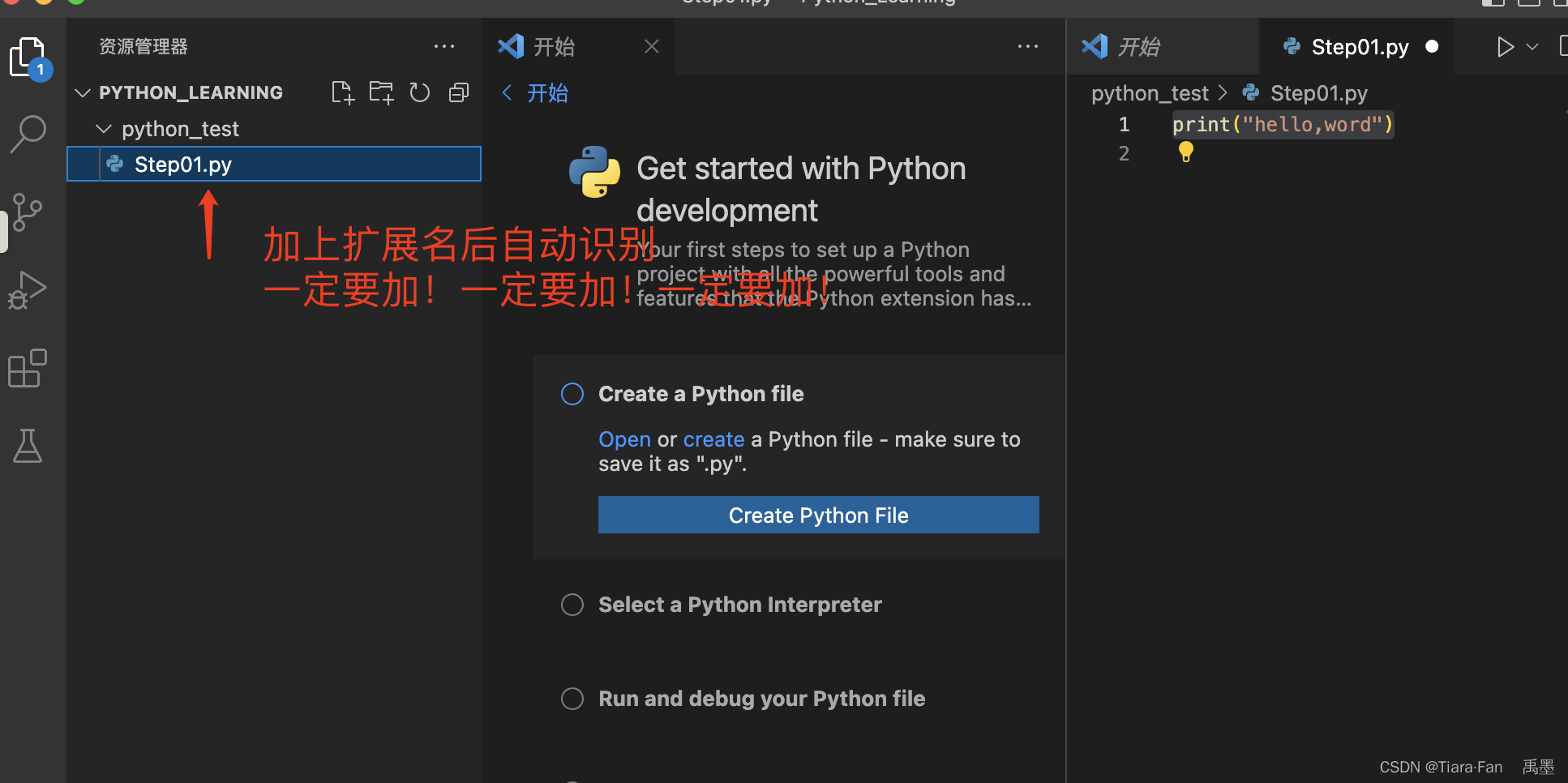Open the Search panel icon
Viewport: 1568px width, 783px height.
[28, 134]
